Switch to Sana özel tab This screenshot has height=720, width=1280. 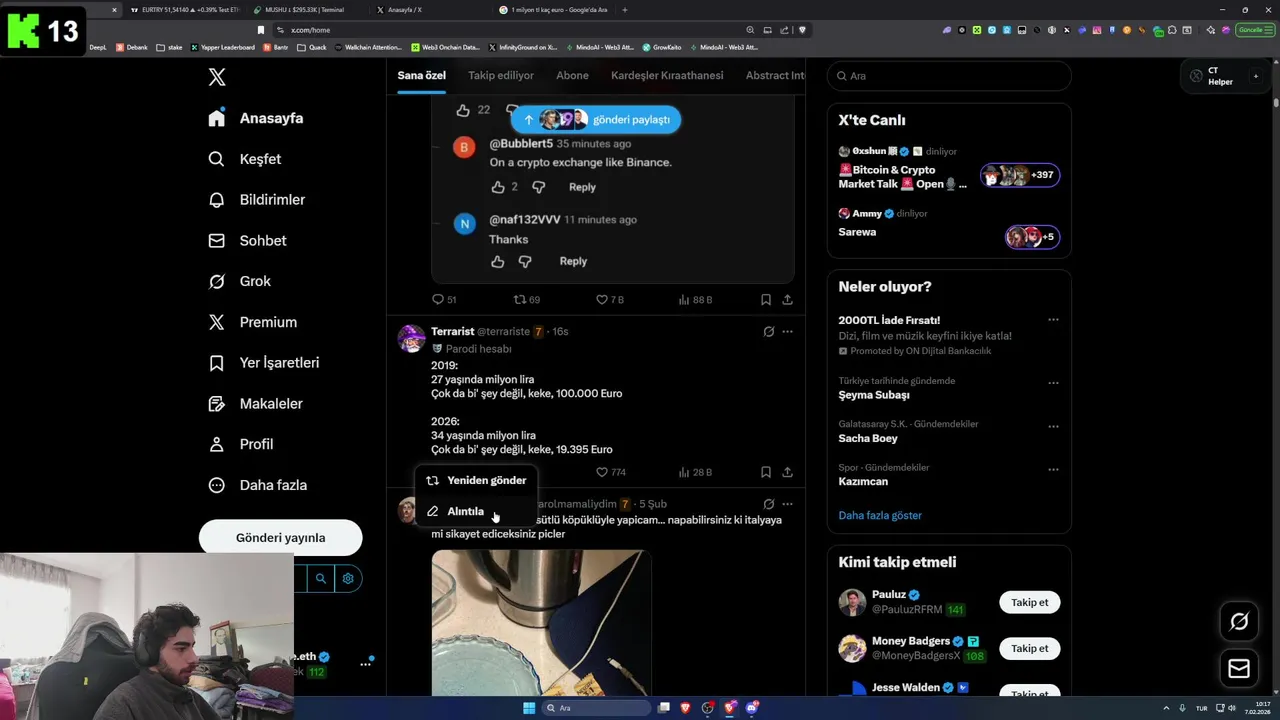click(x=421, y=76)
